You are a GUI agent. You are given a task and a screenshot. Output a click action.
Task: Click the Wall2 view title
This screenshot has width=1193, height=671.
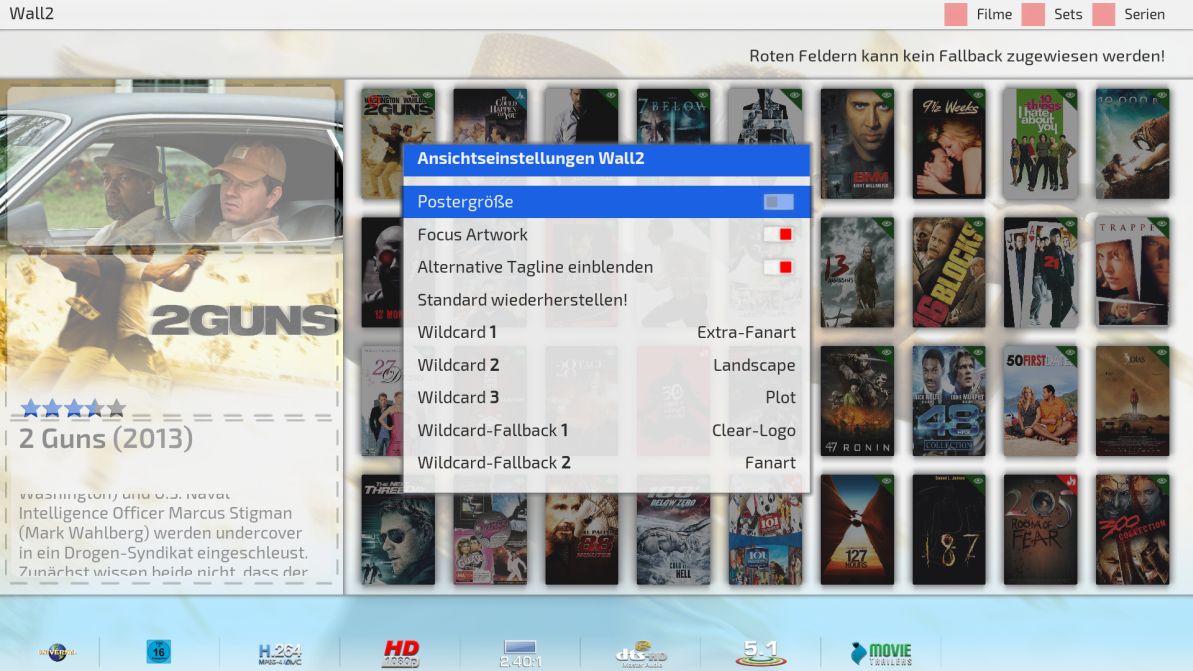pos(31,14)
